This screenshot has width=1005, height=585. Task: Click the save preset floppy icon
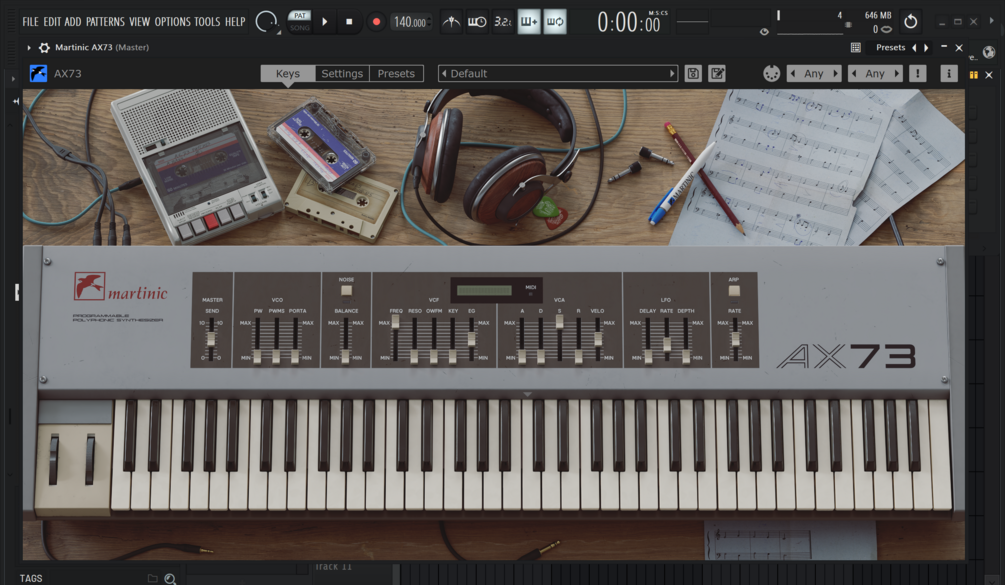coord(693,74)
